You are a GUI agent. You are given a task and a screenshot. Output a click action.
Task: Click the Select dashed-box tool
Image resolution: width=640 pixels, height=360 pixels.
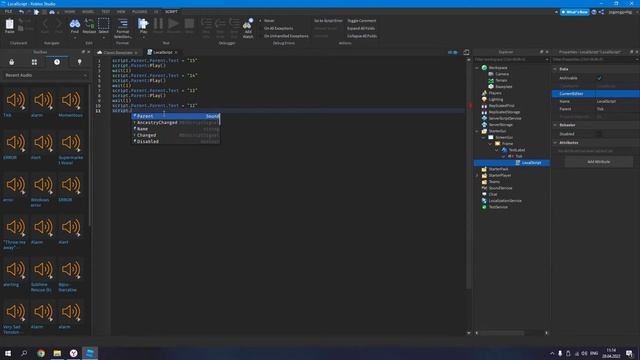[103, 24]
